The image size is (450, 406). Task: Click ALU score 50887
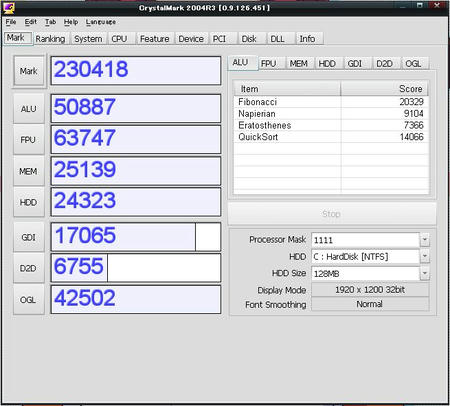(x=136, y=108)
